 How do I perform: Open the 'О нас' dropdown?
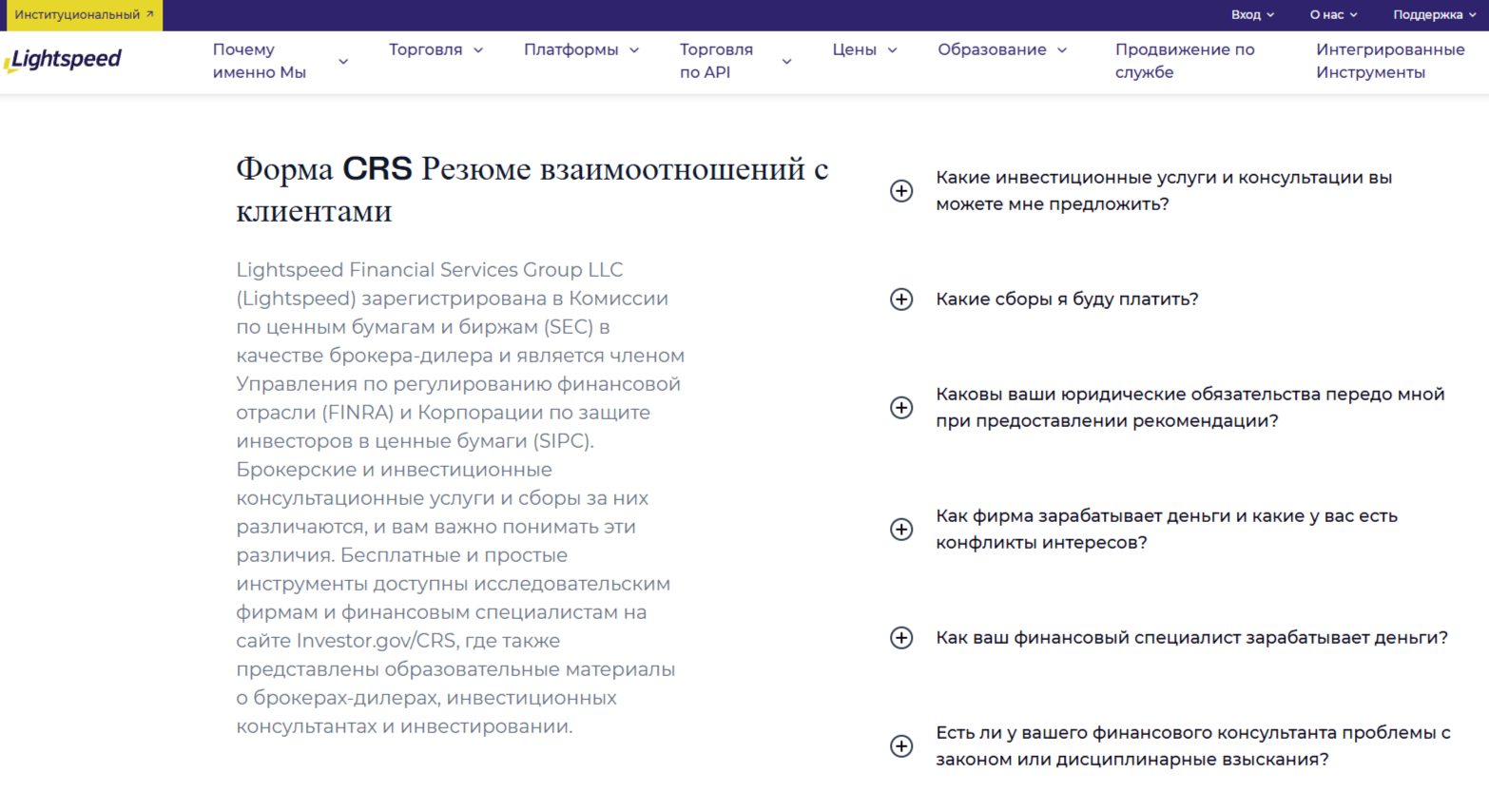coord(1333,15)
